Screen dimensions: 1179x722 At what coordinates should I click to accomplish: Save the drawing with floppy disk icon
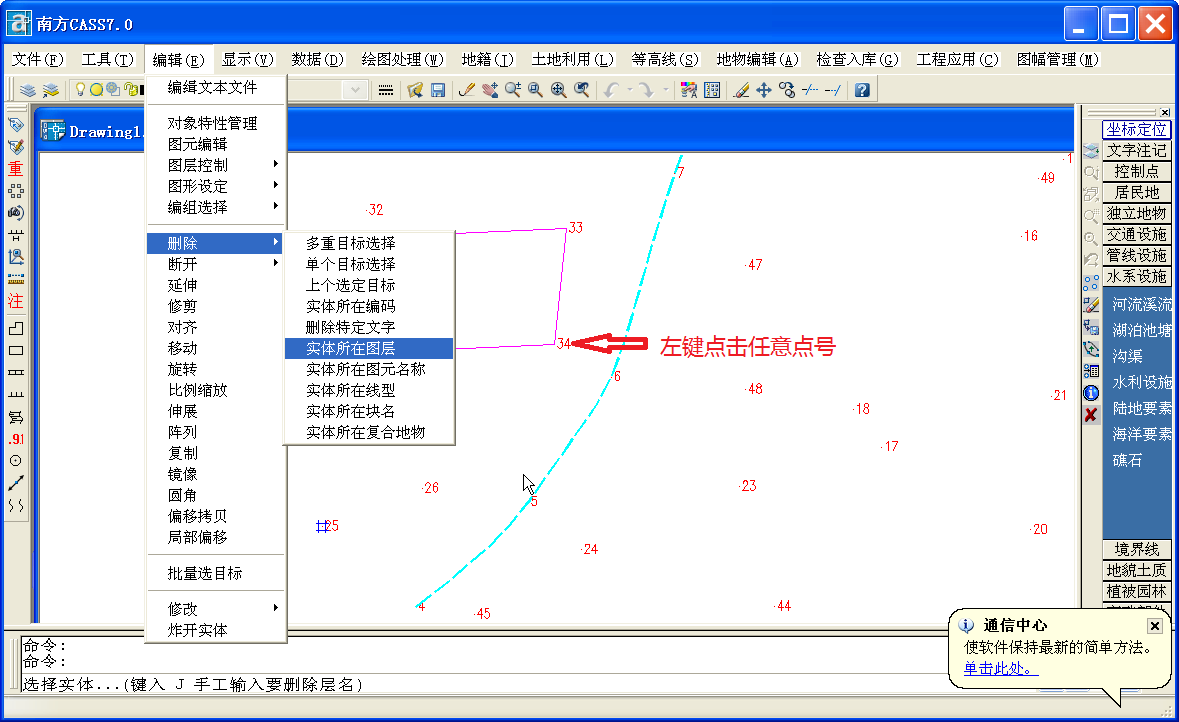pyautogui.click(x=438, y=90)
